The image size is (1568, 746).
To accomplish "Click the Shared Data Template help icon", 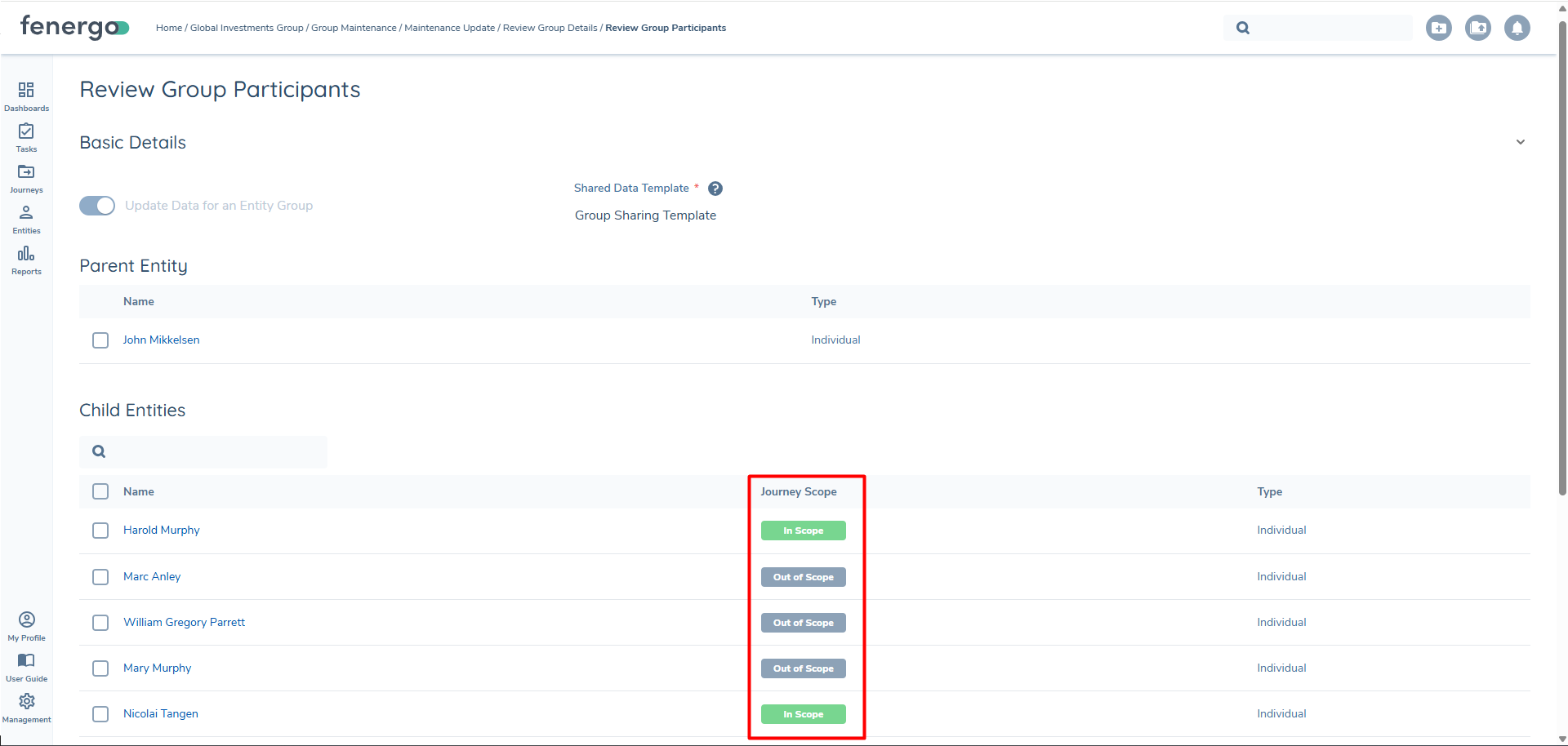I will tap(715, 189).
